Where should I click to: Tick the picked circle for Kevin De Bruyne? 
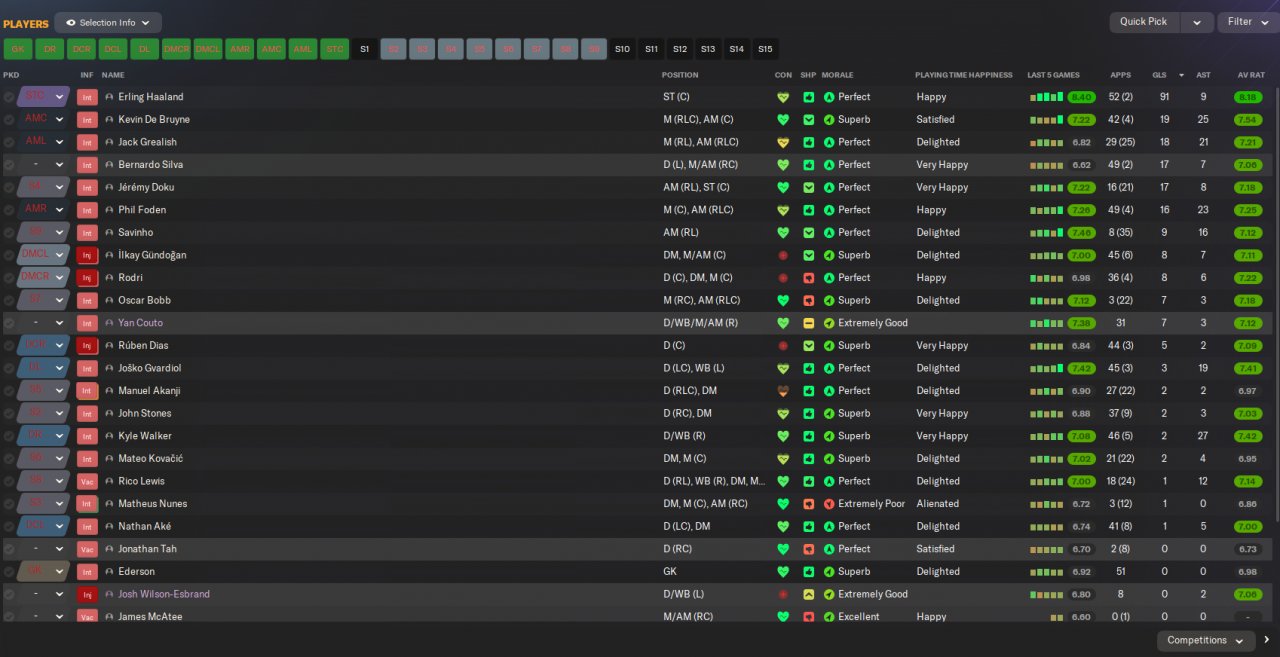[9, 119]
